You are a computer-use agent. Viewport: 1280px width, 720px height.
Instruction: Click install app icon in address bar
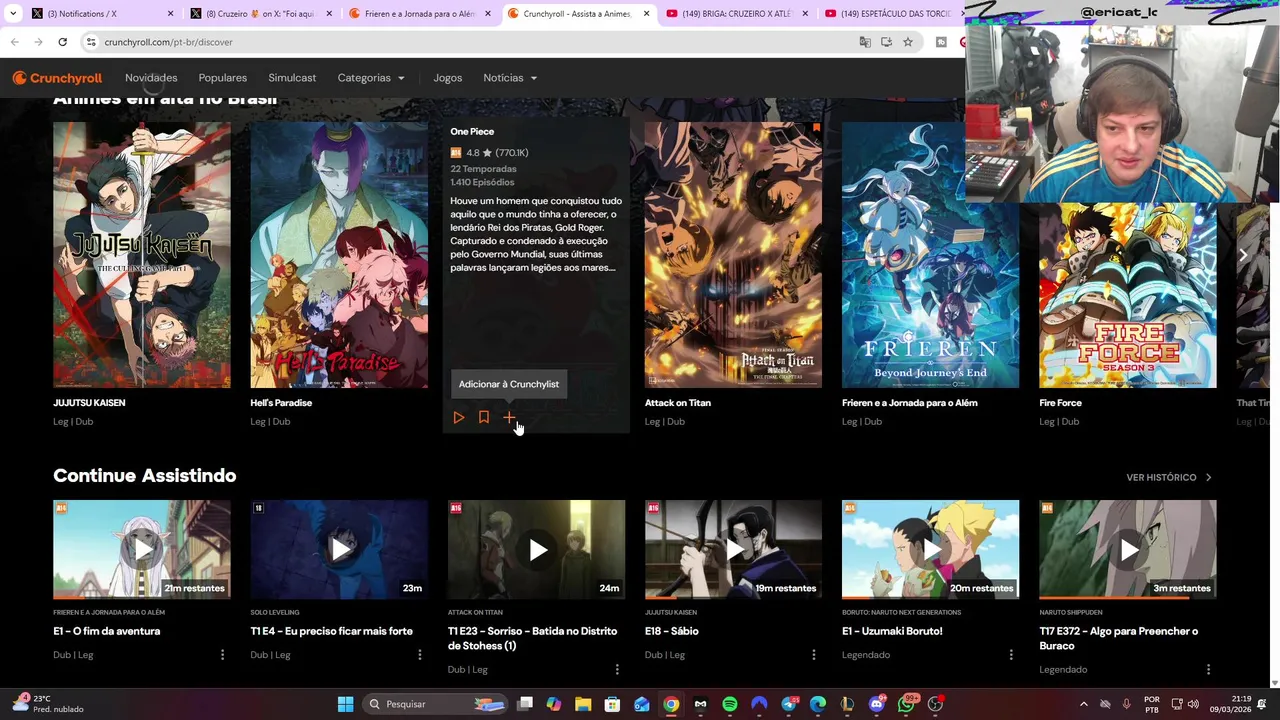pos(886,42)
